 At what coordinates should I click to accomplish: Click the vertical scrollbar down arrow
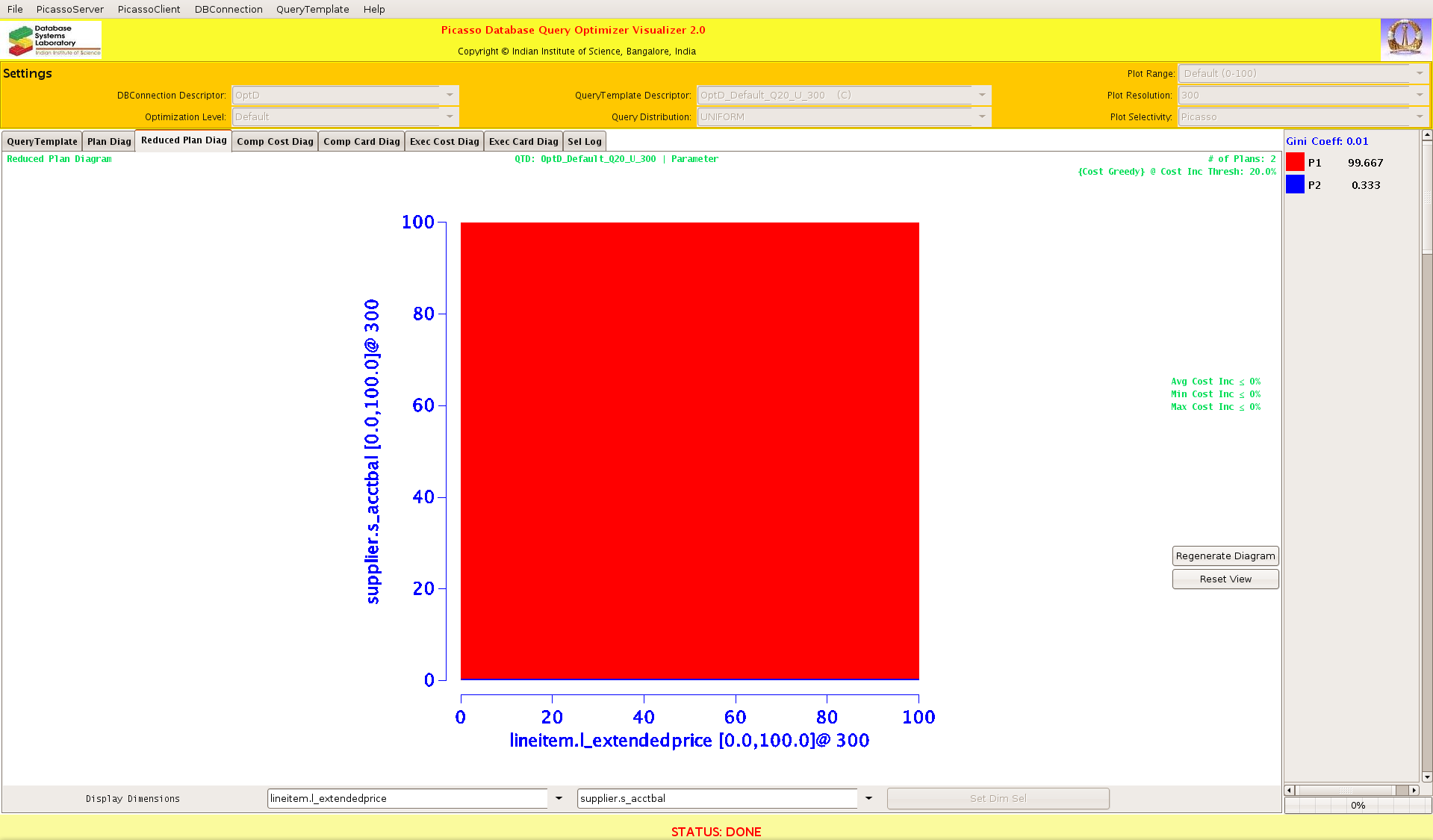pos(1427,777)
